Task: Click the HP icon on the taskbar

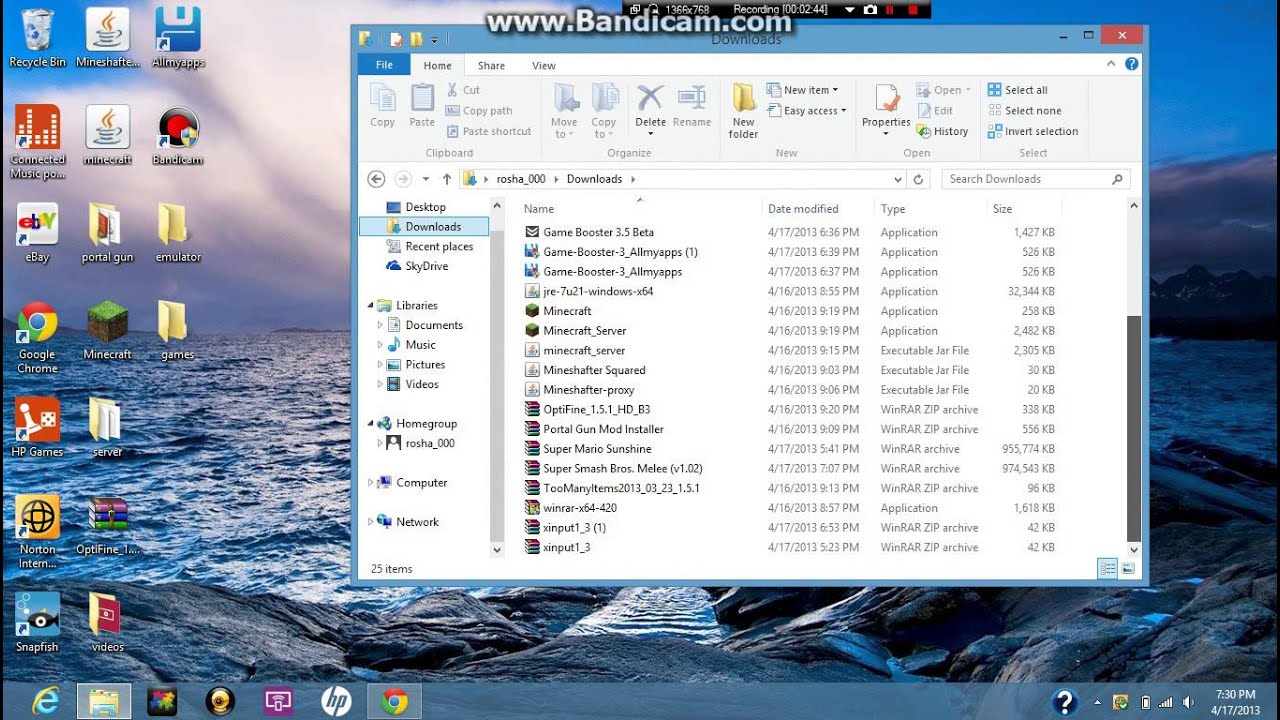Action: (x=336, y=701)
